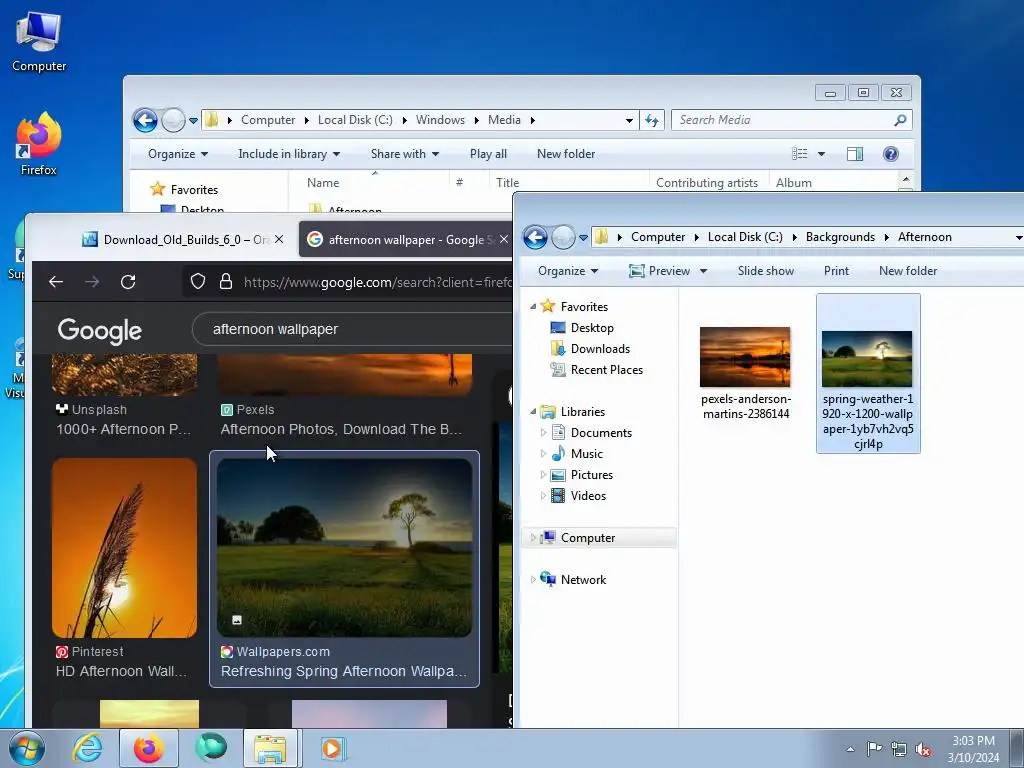The image size is (1024, 768).
Task: Show hidden tray icons arrow
Action: click(x=850, y=749)
